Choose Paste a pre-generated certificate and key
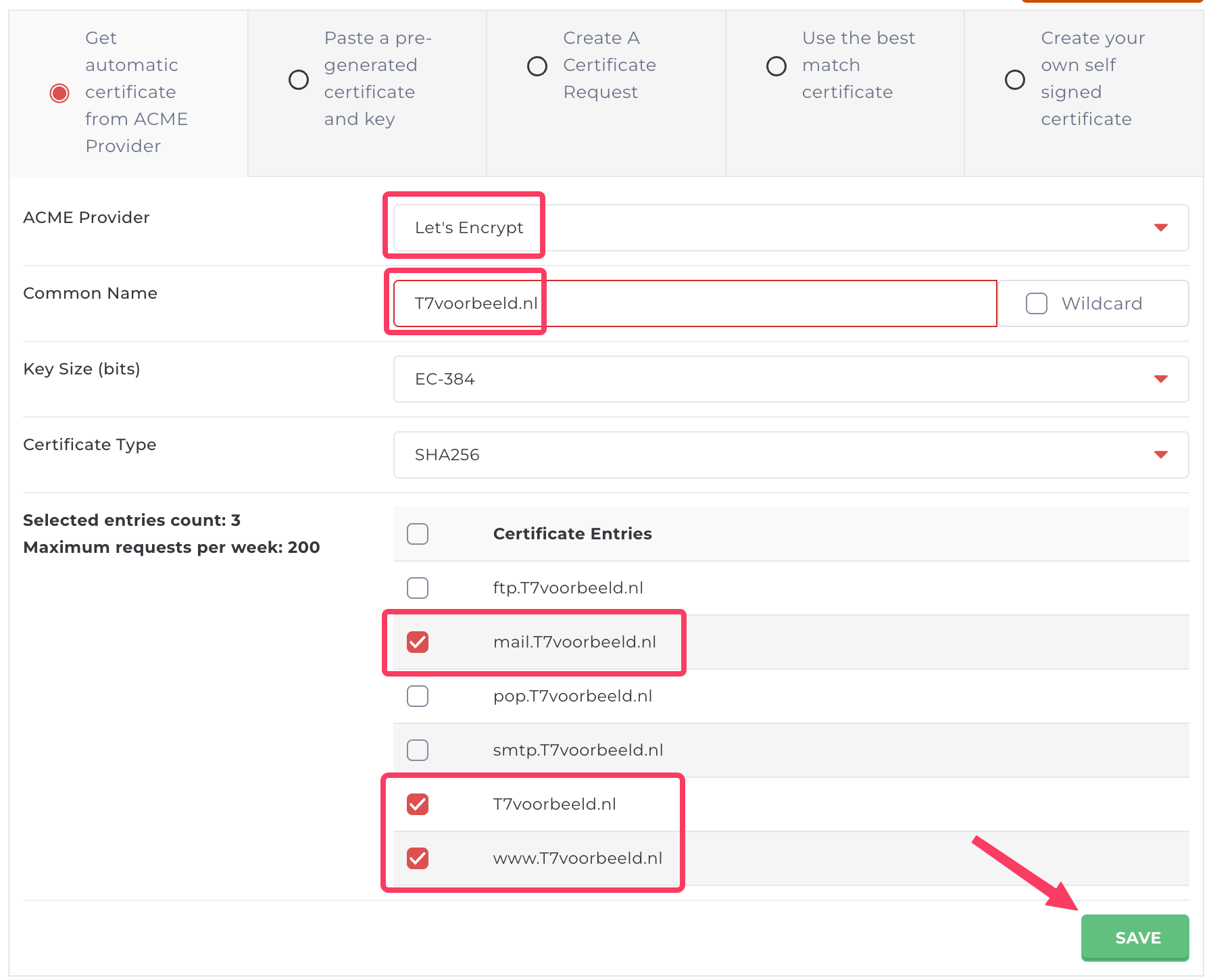 tap(298, 80)
